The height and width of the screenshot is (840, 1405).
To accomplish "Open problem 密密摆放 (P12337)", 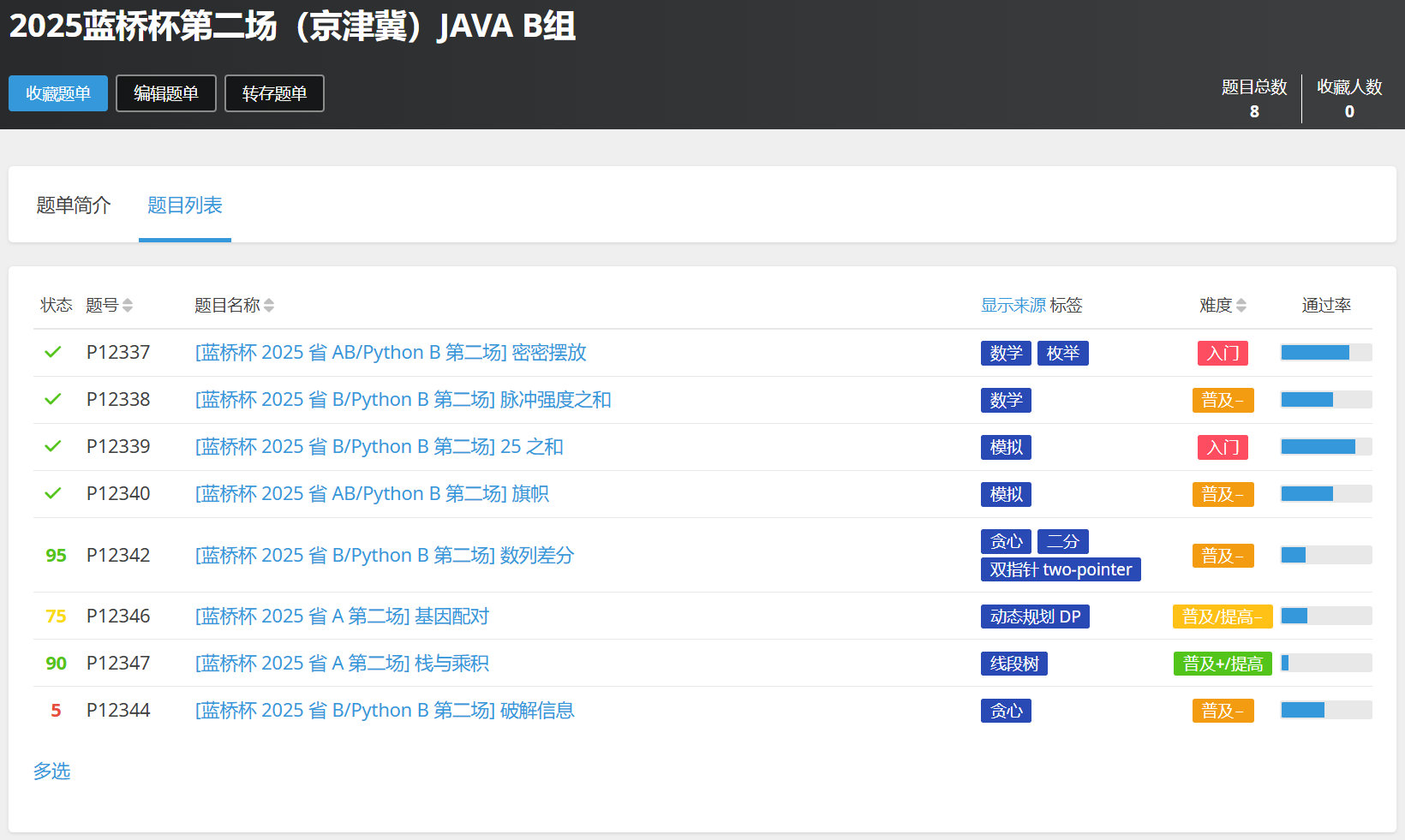I will click(x=391, y=353).
